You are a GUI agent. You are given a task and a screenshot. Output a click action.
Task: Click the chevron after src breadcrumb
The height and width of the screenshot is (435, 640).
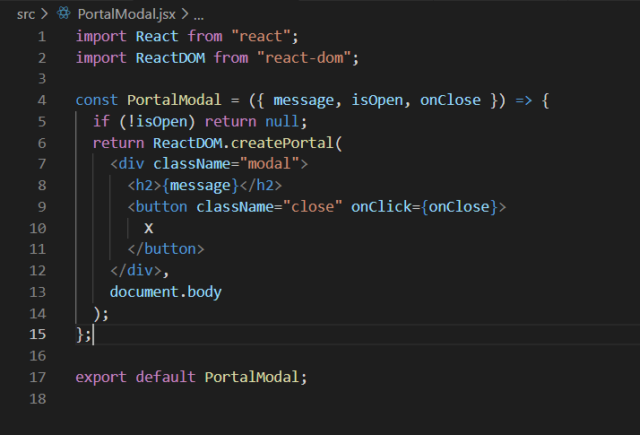tap(44, 14)
